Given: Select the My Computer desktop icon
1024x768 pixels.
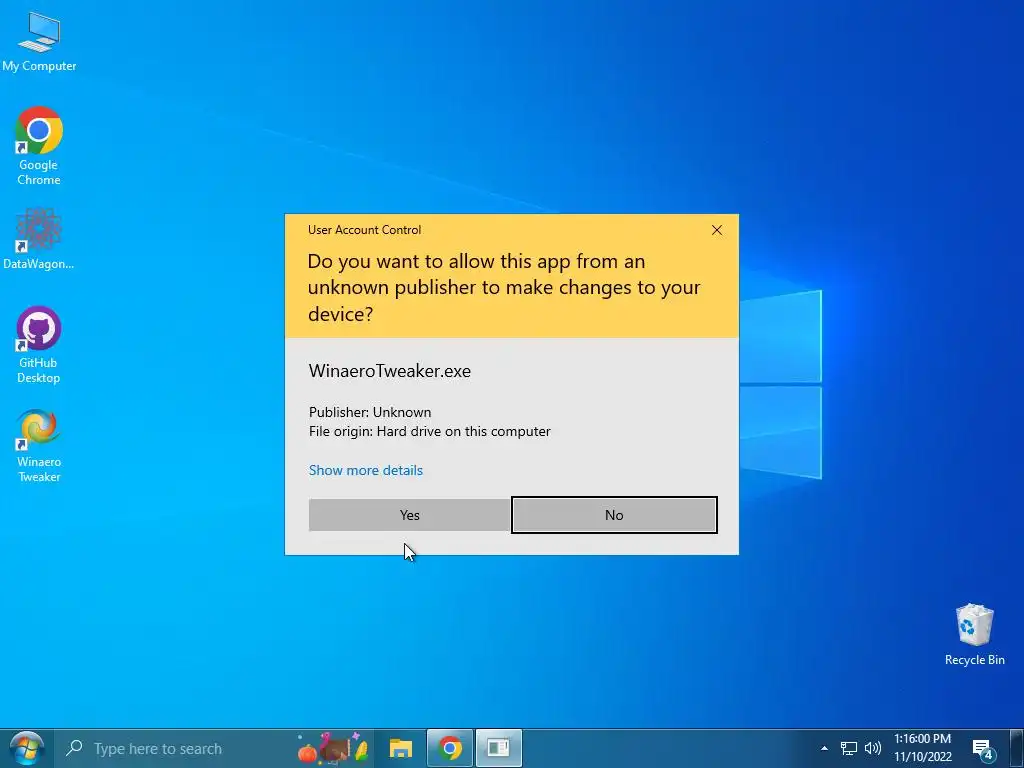Looking at the screenshot, I should [x=39, y=42].
